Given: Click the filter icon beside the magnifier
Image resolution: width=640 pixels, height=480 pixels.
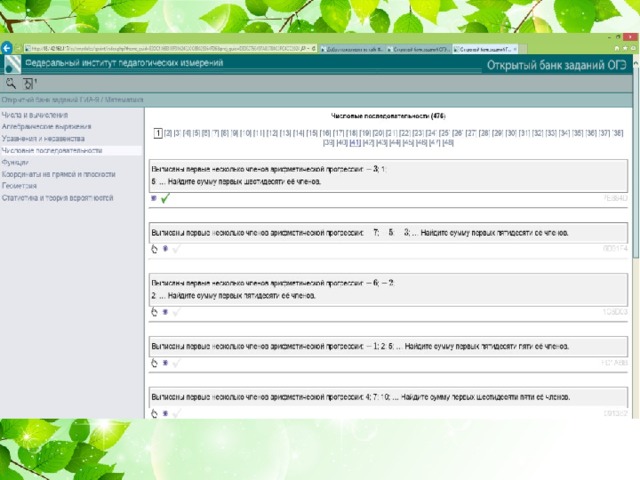Looking at the screenshot, I should tap(29, 83).
